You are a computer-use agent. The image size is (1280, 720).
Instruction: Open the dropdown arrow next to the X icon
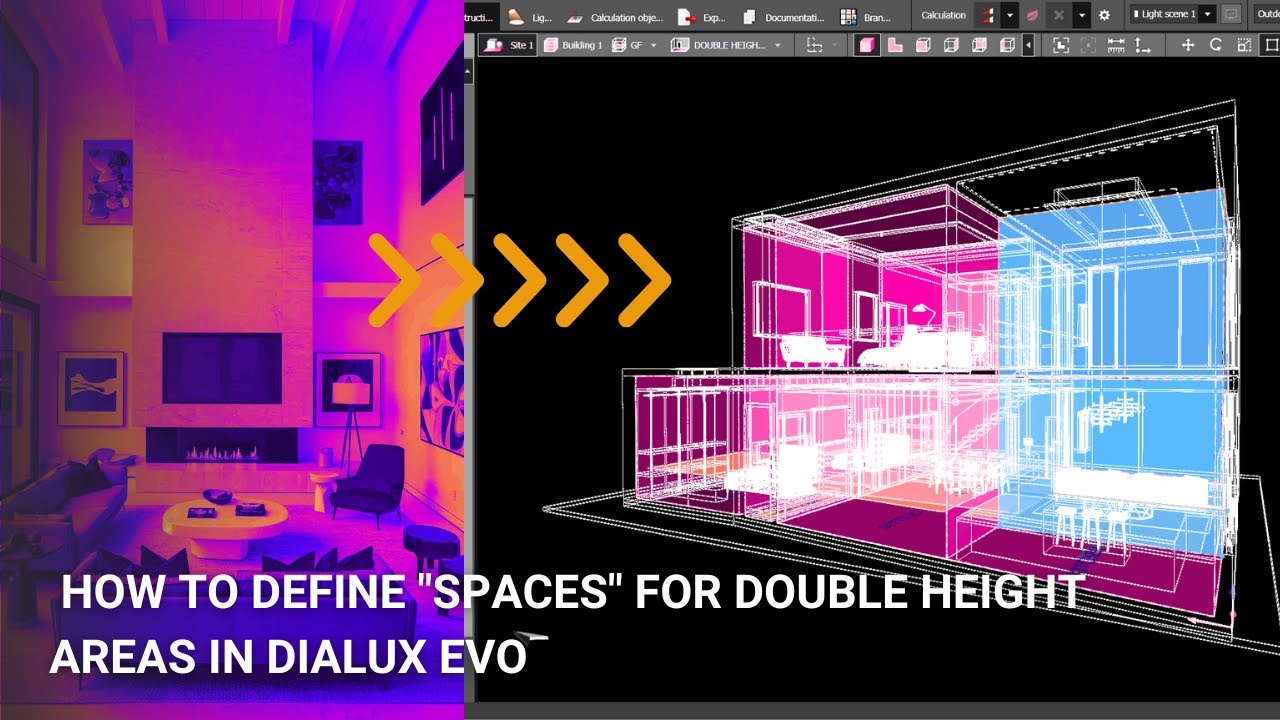pos(1081,15)
